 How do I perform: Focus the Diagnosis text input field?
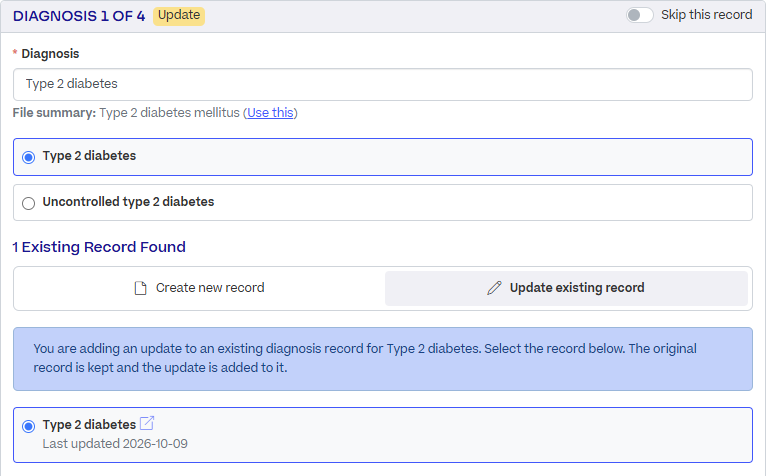point(383,84)
